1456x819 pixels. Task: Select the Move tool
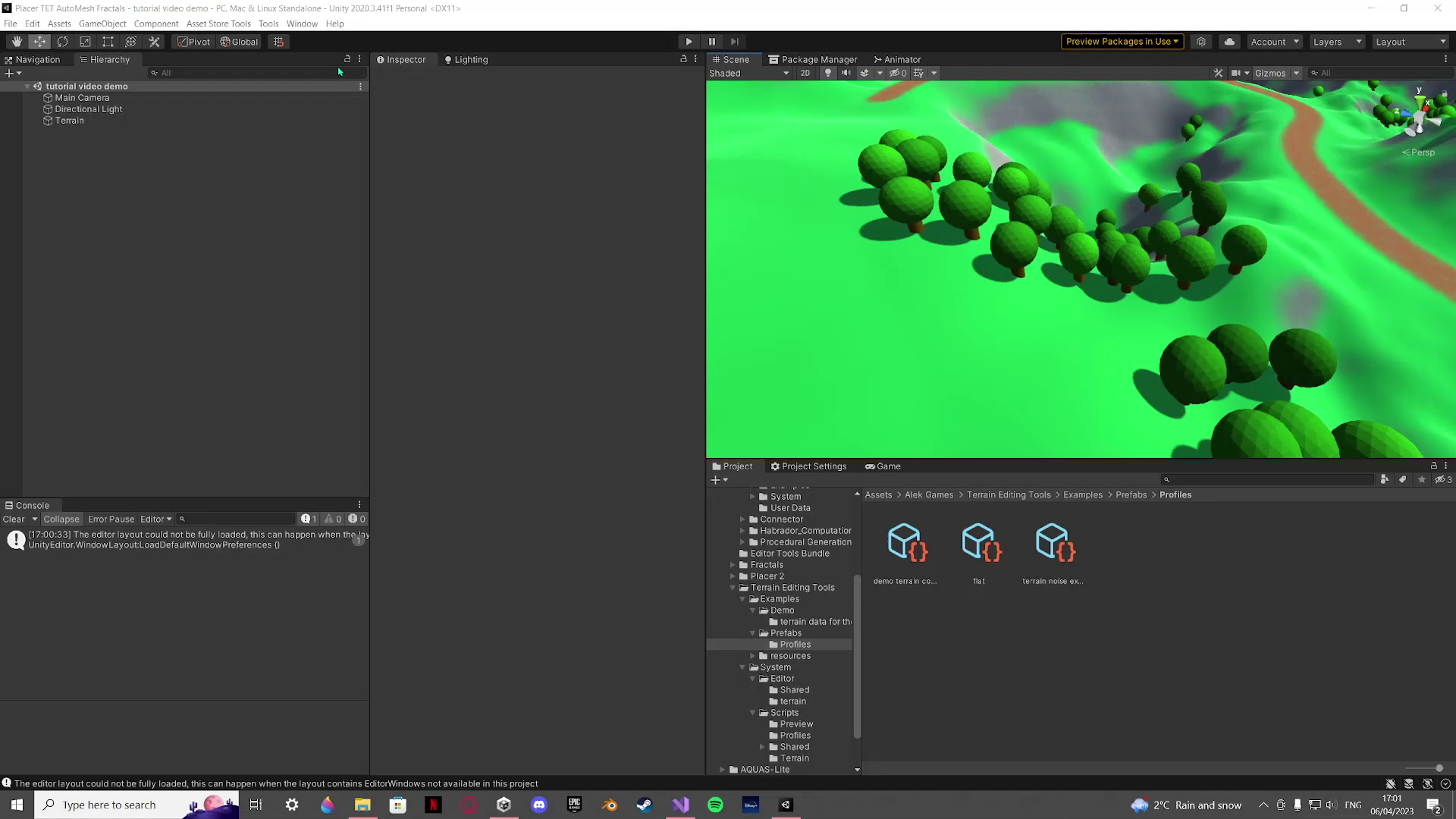(39, 42)
